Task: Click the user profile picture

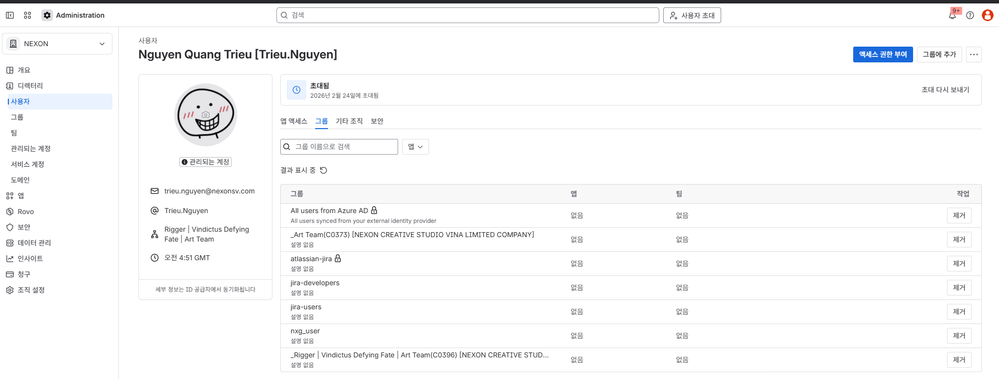Action: click(205, 115)
